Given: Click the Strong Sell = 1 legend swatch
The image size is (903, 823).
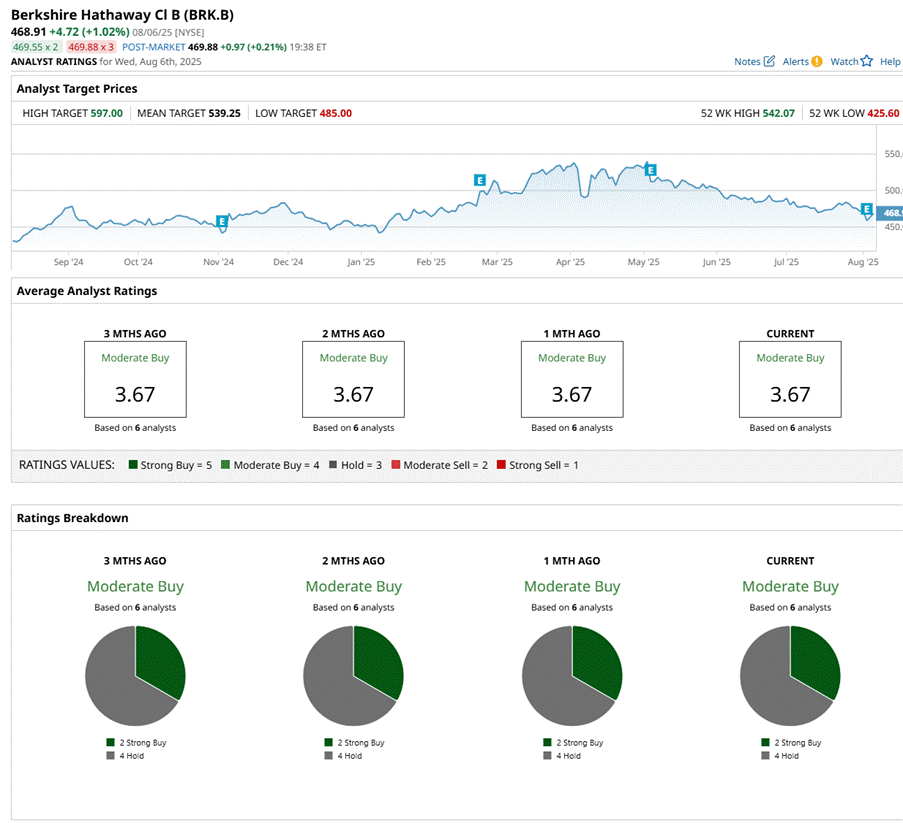Looking at the screenshot, I should (501, 465).
